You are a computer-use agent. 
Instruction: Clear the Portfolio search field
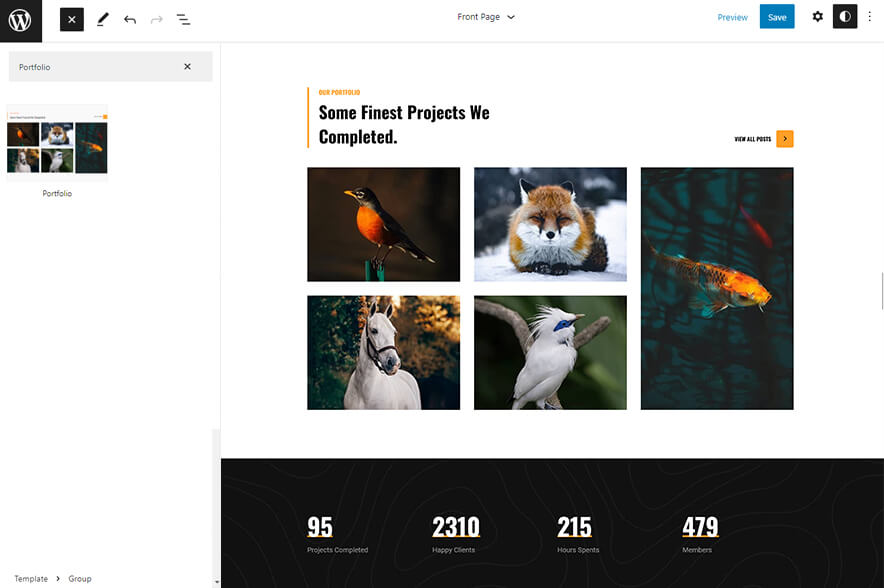pos(187,66)
